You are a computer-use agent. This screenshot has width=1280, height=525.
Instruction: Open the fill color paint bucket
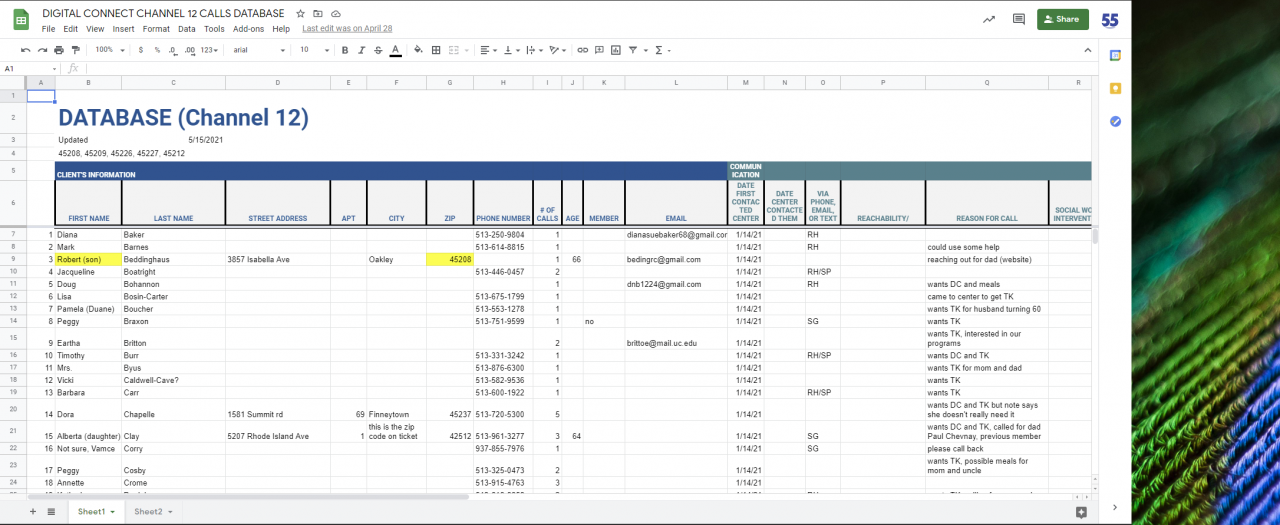[x=418, y=50]
